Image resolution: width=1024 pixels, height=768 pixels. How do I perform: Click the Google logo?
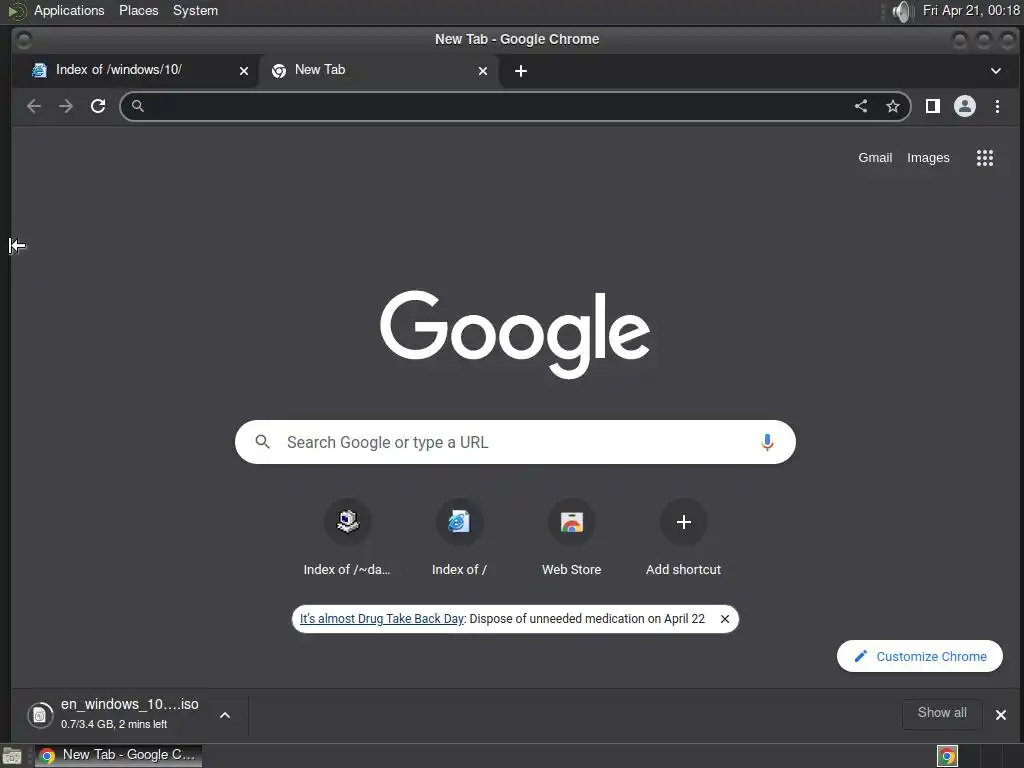click(x=515, y=334)
